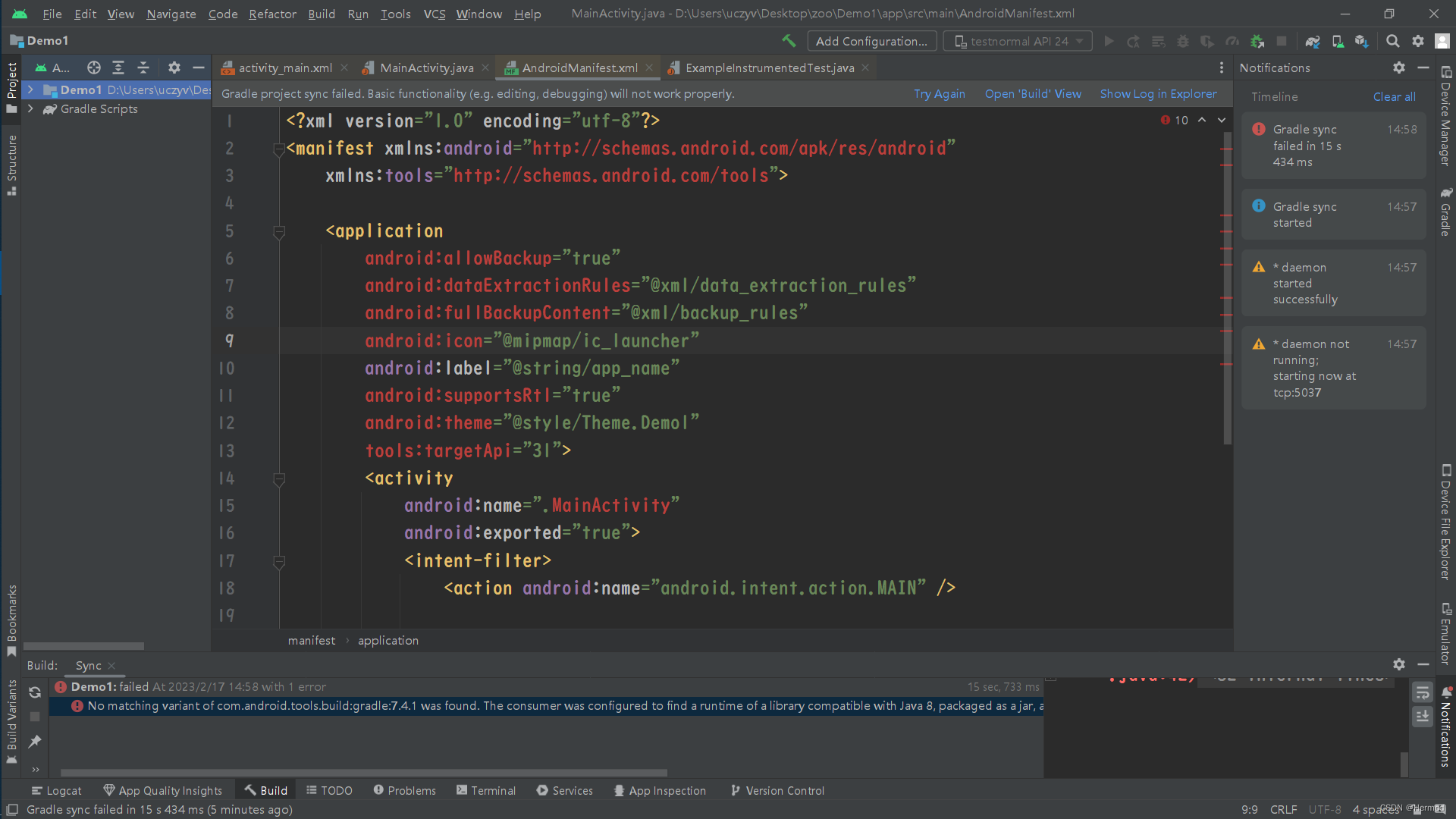
Task: Fold the activity tag at line 14
Action: click(x=279, y=479)
